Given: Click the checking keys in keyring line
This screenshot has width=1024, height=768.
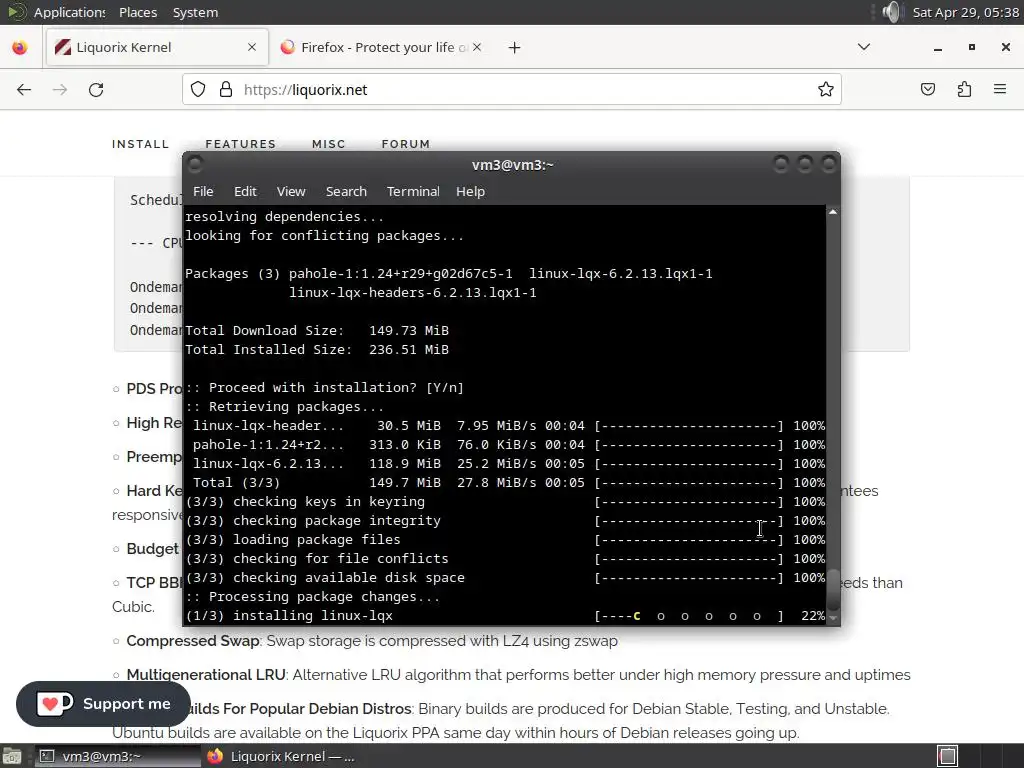Looking at the screenshot, I should coord(505,502).
